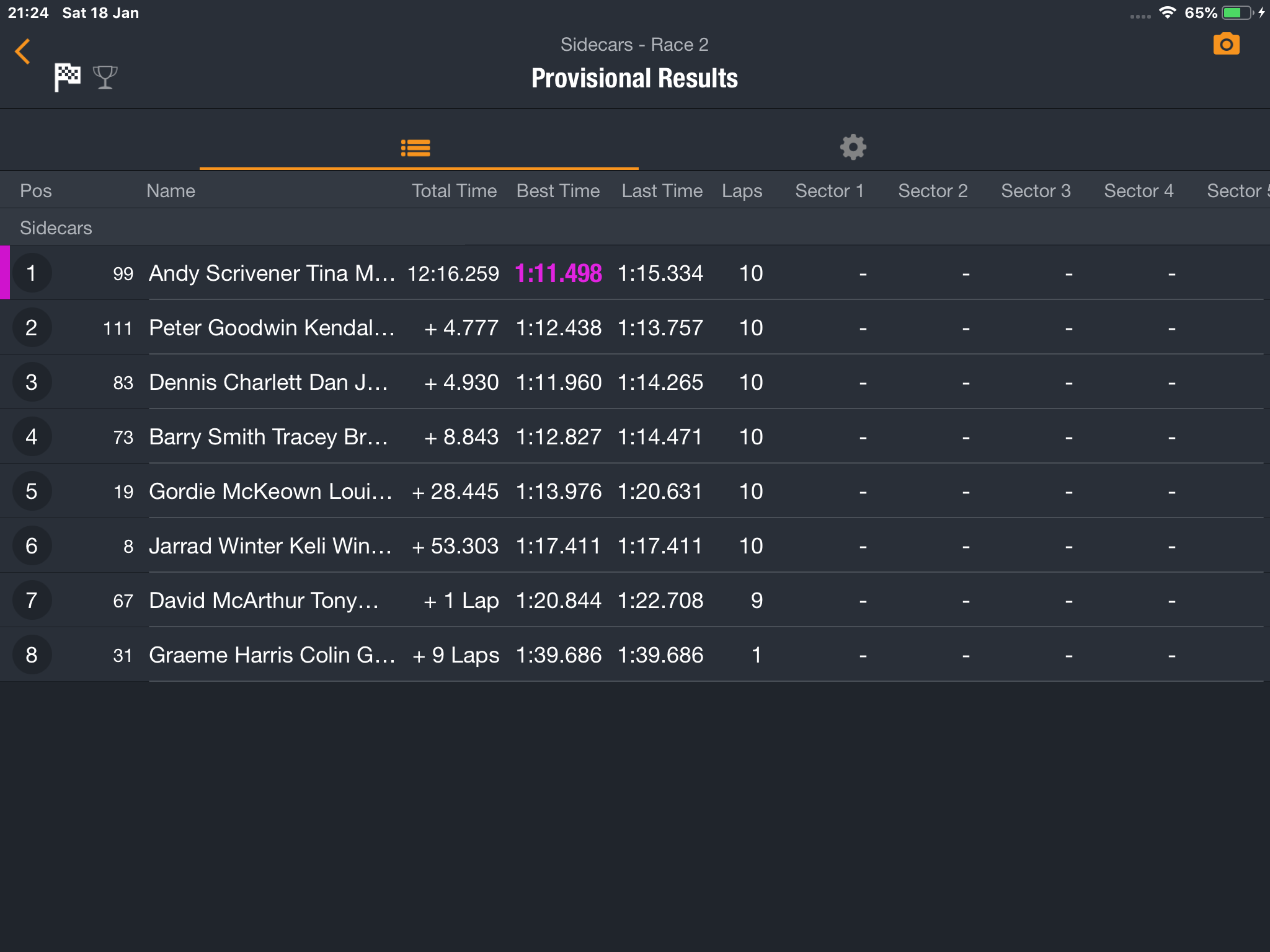Click the Laps column header
The image size is (1270, 952).
coord(742,191)
